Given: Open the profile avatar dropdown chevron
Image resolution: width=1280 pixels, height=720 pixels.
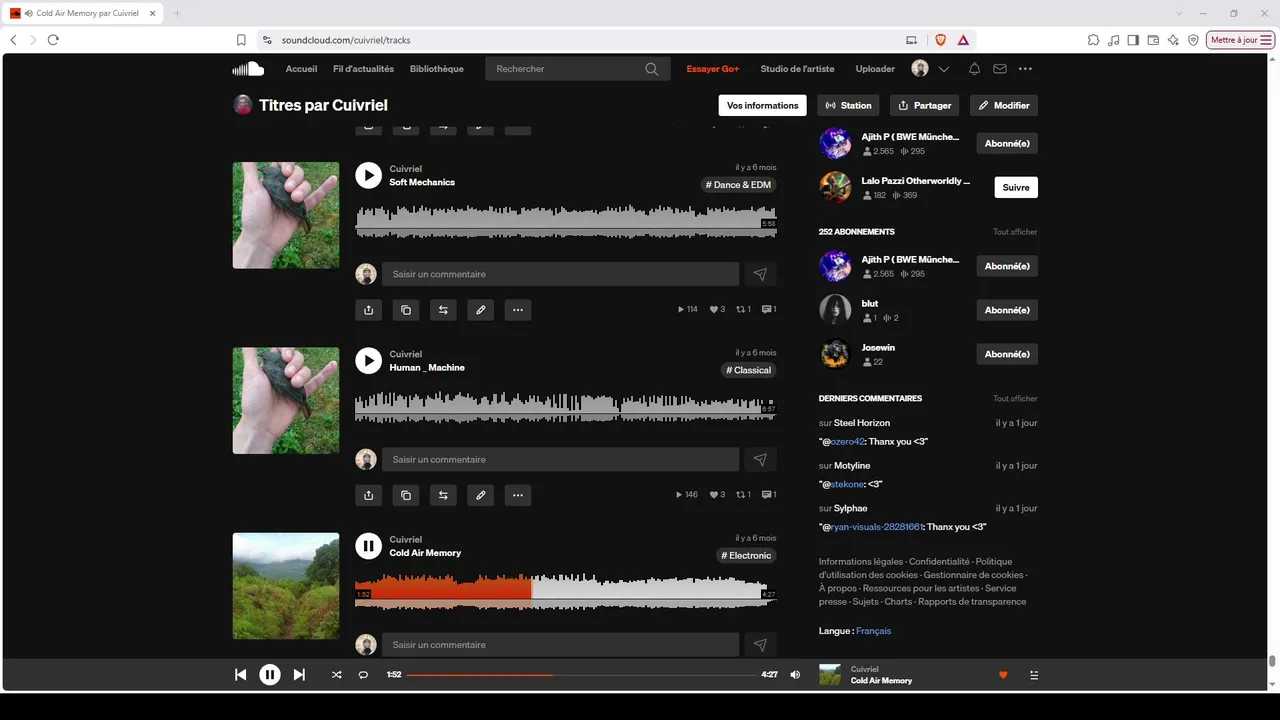Looking at the screenshot, I should click(x=943, y=69).
